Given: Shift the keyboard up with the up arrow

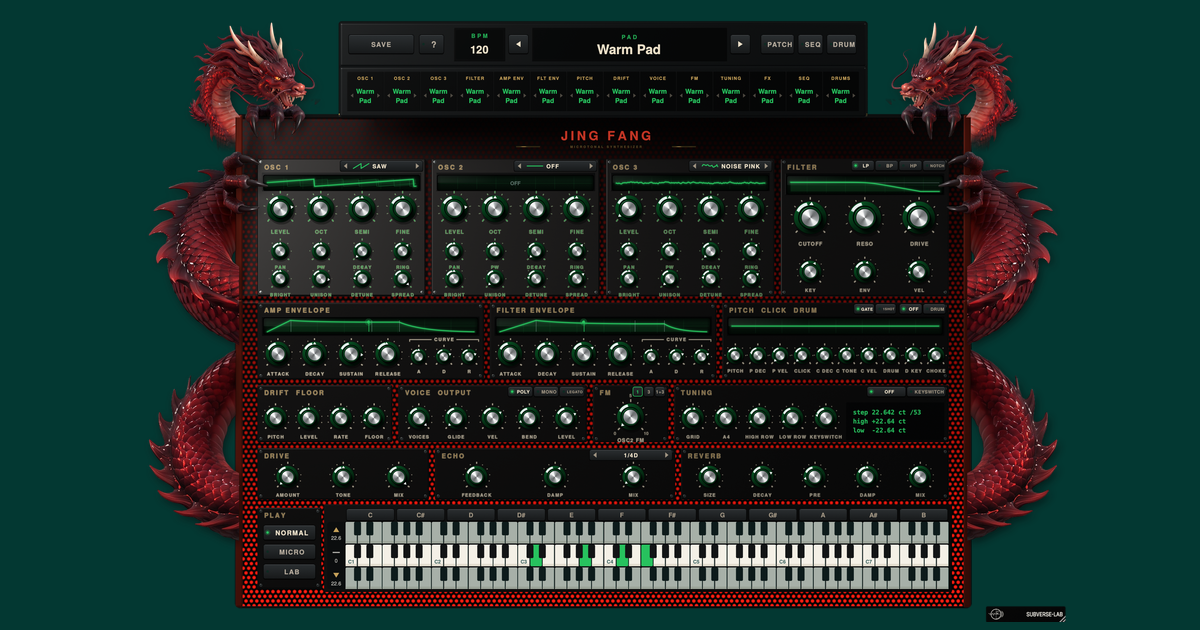Looking at the screenshot, I should [336, 529].
